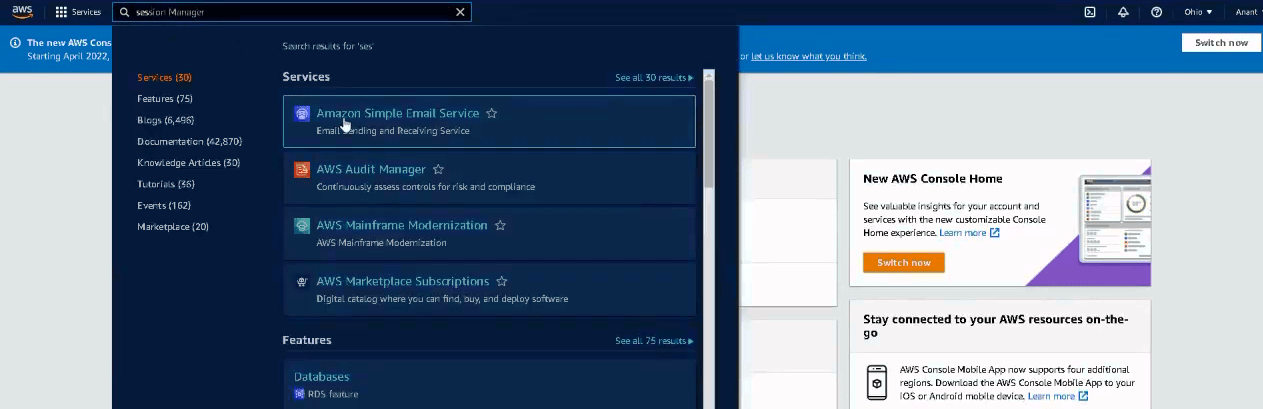1263x409 pixels.
Task: Click the Audit Manager service icon
Action: pos(302,170)
